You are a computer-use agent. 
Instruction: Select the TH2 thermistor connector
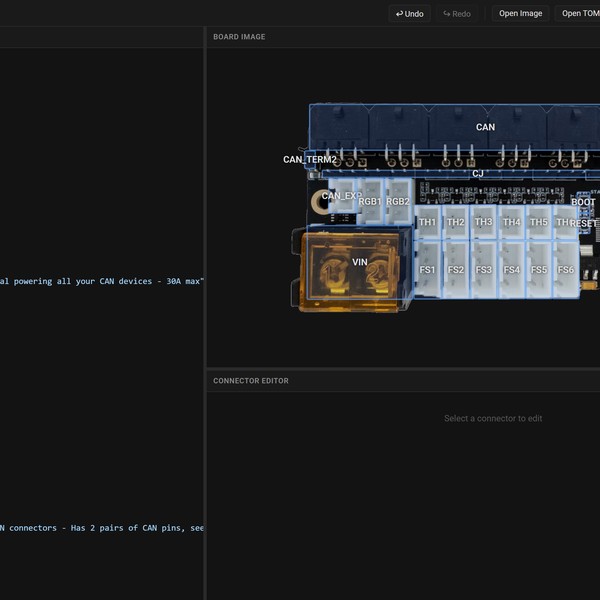click(456, 222)
